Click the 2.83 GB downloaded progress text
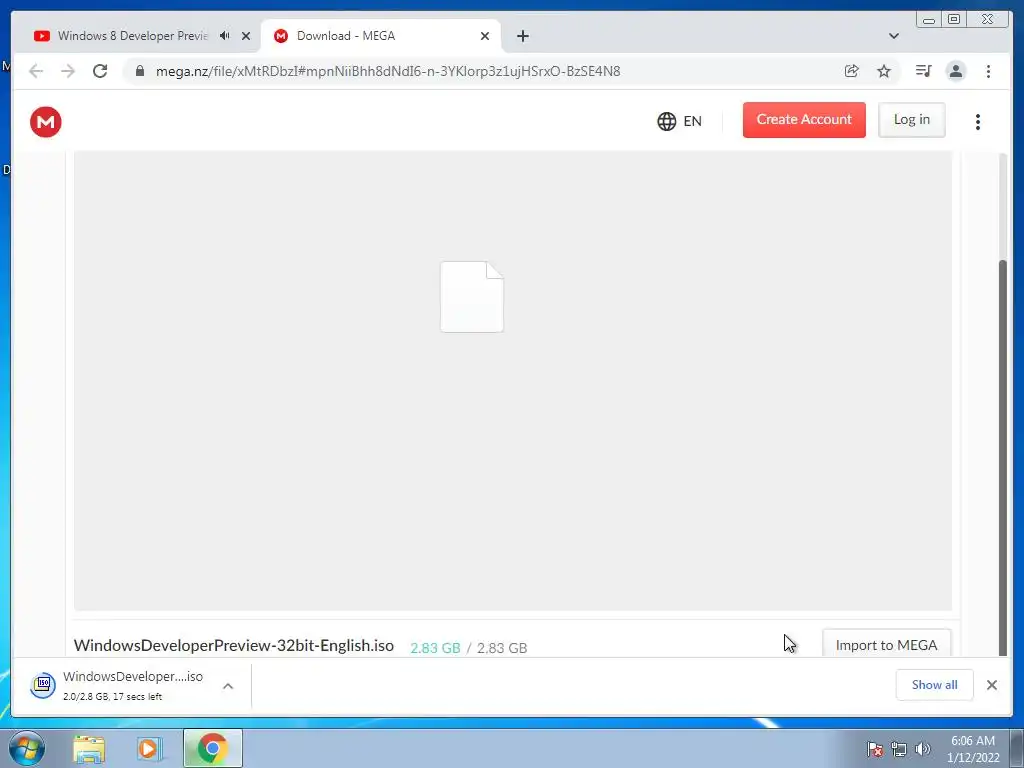This screenshot has height=768, width=1024. pyautogui.click(x=435, y=648)
